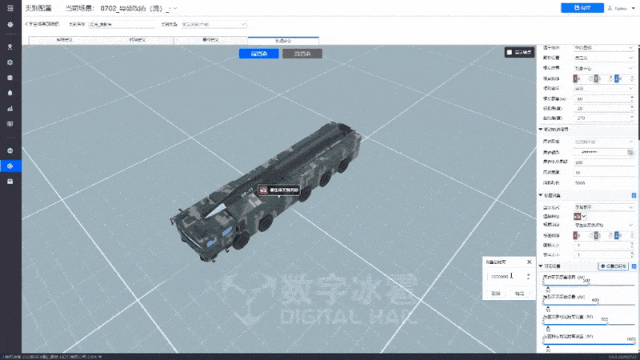
Task: Open the user account menu at top right
Action: tap(622, 8)
